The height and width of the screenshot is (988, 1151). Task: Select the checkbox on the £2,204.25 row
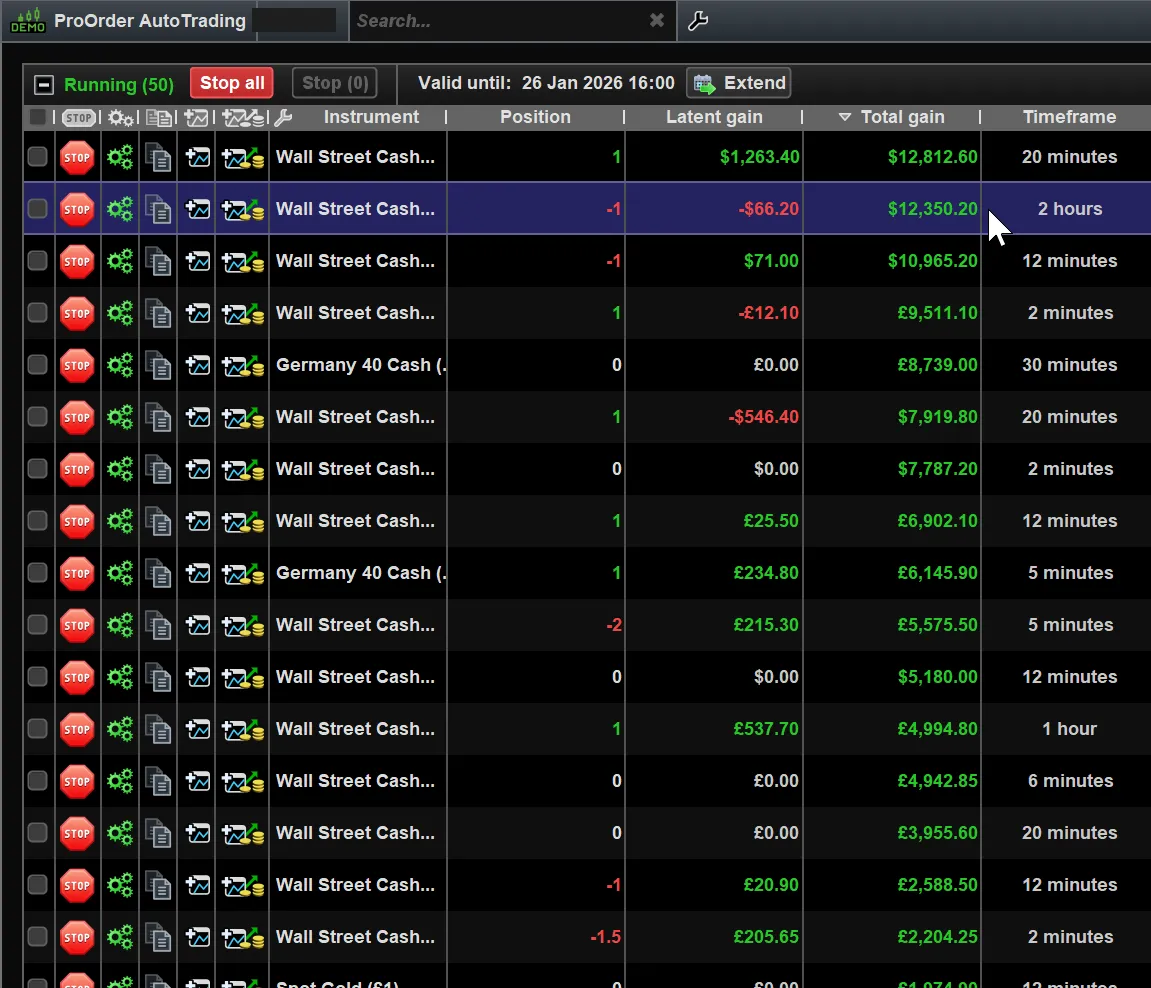click(38, 937)
